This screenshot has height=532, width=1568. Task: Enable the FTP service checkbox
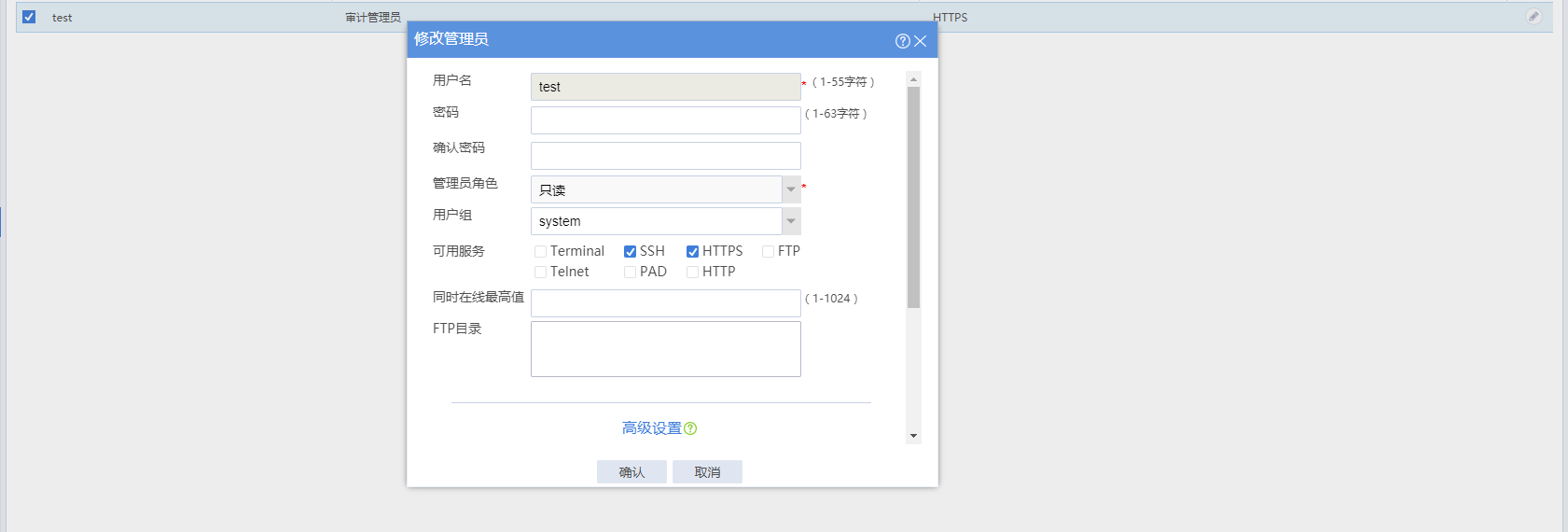[x=768, y=252]
